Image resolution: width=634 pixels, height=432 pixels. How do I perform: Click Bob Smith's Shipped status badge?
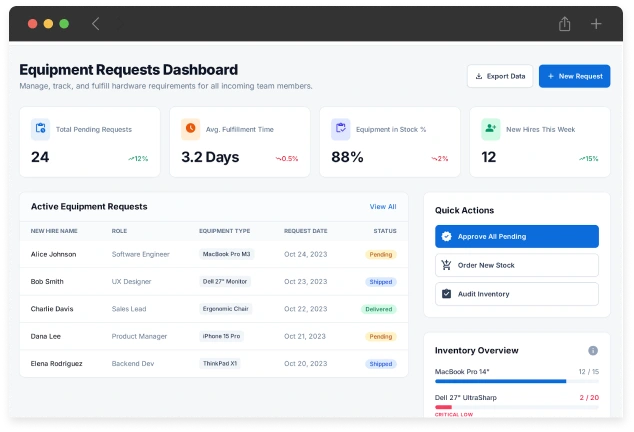click(x=381, y=282)
